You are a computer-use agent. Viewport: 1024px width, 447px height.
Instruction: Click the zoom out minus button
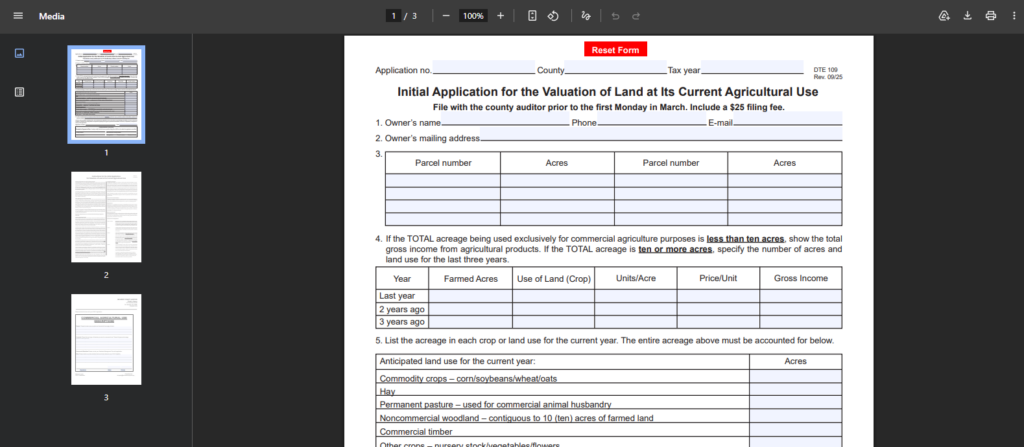point(446,16)
